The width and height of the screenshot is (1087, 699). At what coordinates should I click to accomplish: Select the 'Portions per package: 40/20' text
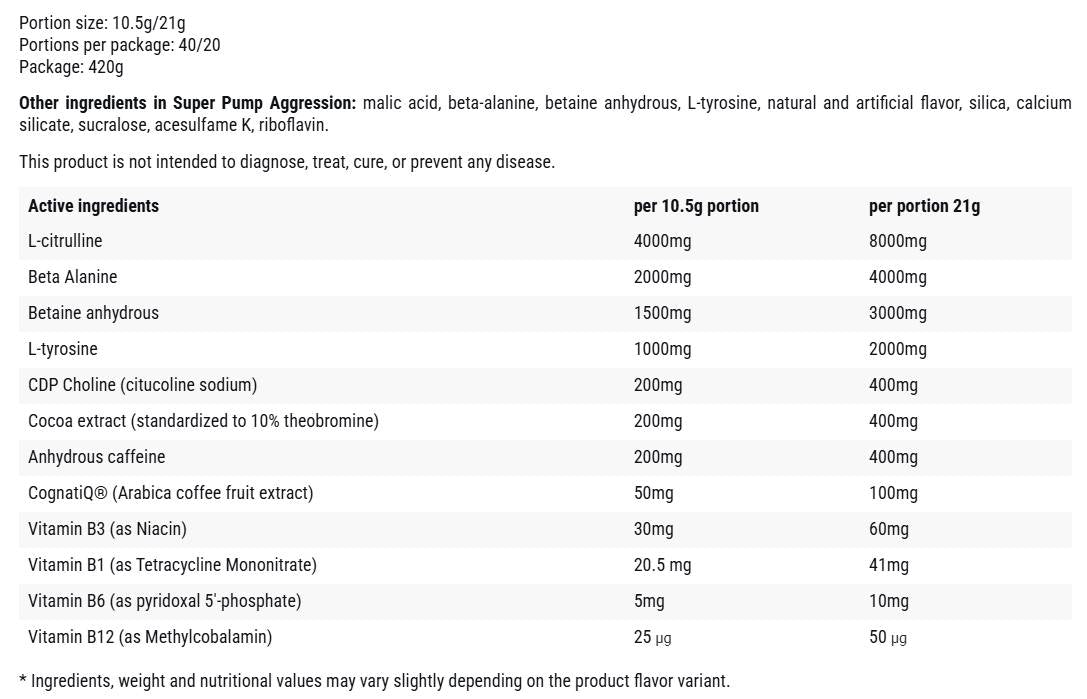[x=120, y=45]
